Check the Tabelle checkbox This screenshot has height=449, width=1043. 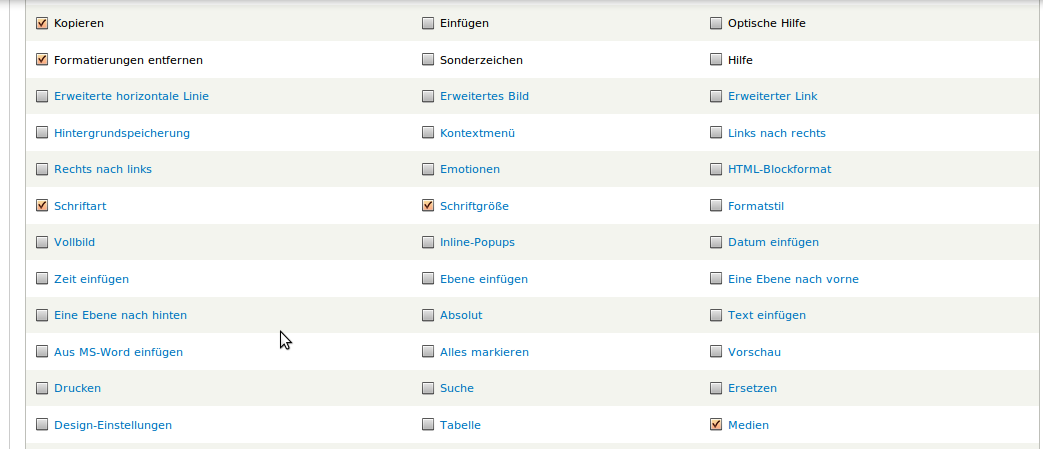pyautogui.click(x=428, y=425)
